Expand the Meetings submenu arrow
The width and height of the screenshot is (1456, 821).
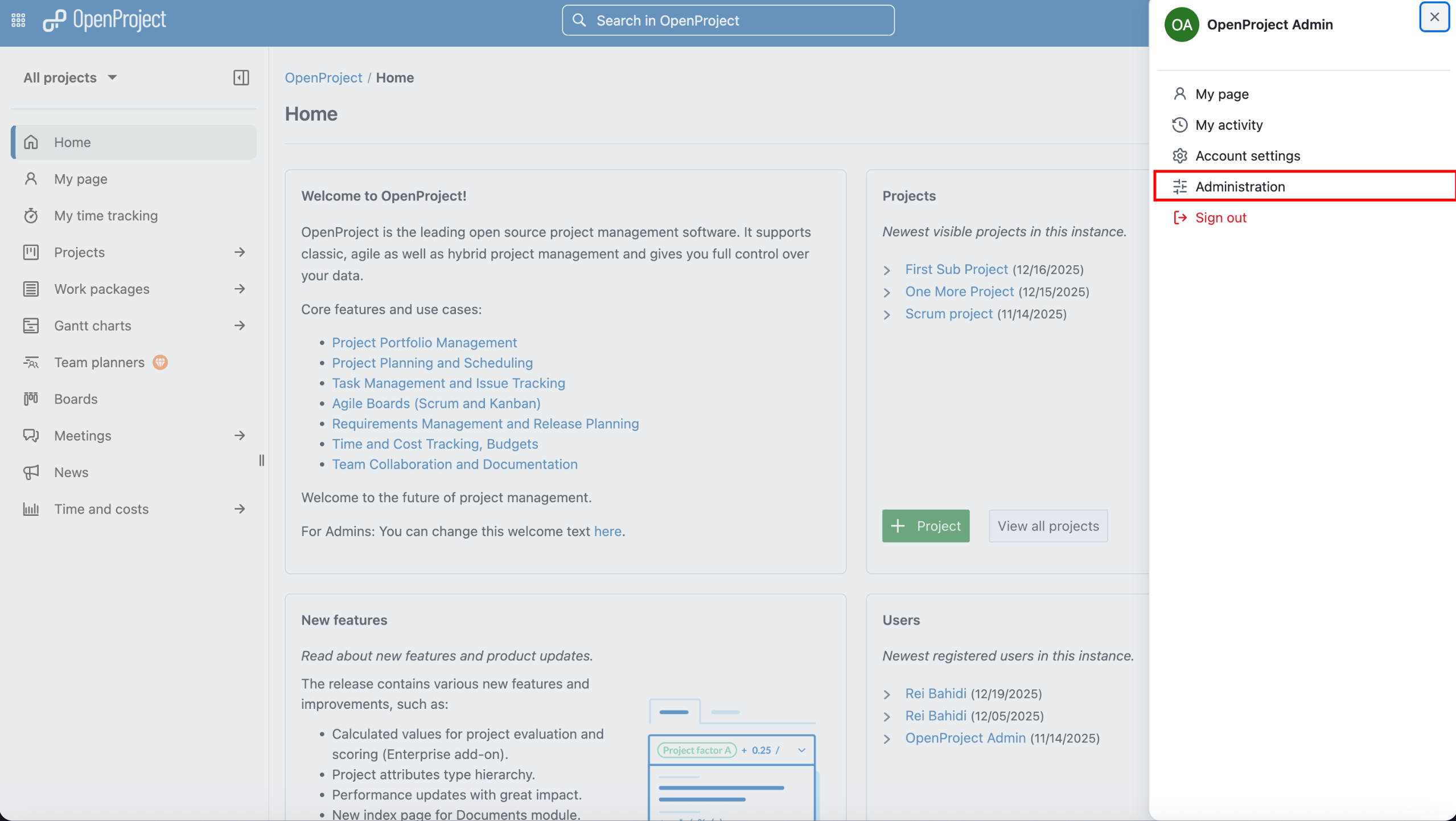(240, 436)
